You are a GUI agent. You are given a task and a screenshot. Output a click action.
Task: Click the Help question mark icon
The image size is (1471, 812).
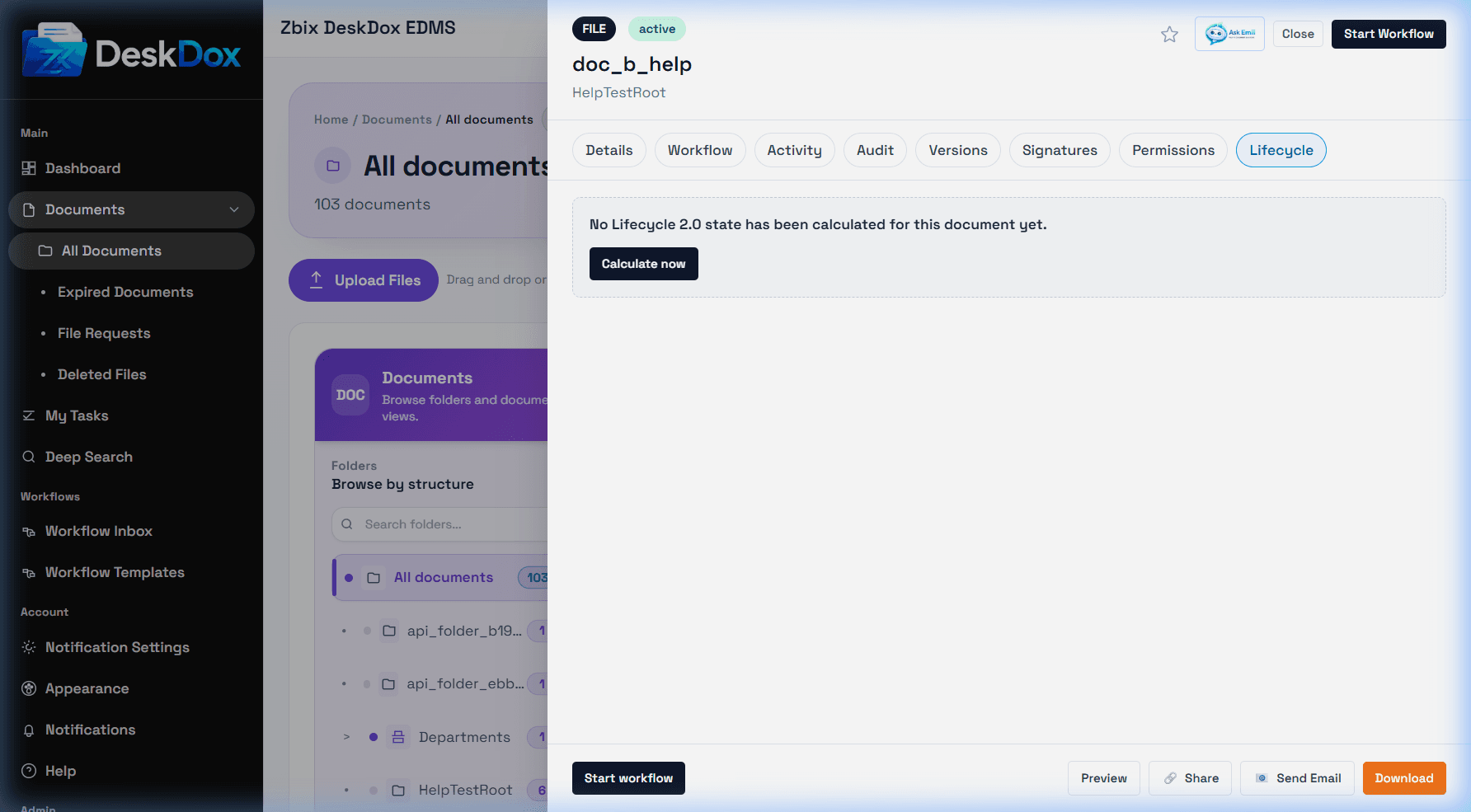(x=29, y=771)
